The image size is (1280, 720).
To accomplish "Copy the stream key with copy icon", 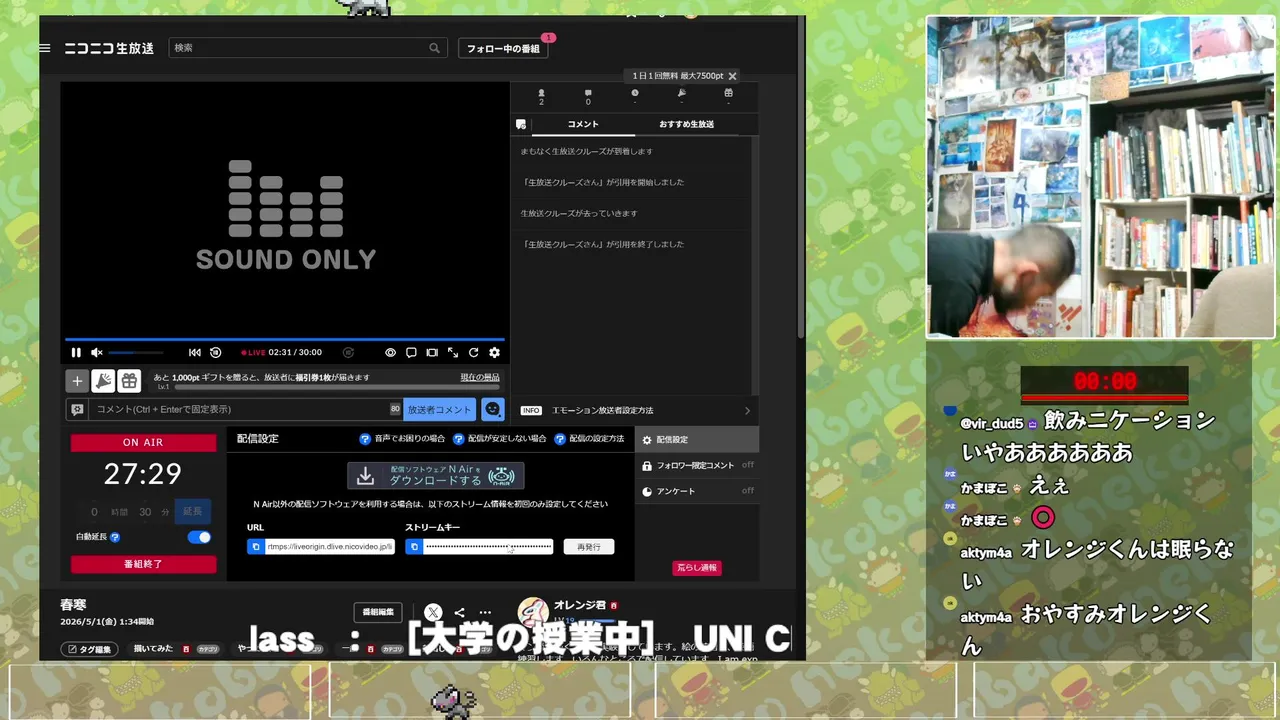I will [x=414, y=547].
